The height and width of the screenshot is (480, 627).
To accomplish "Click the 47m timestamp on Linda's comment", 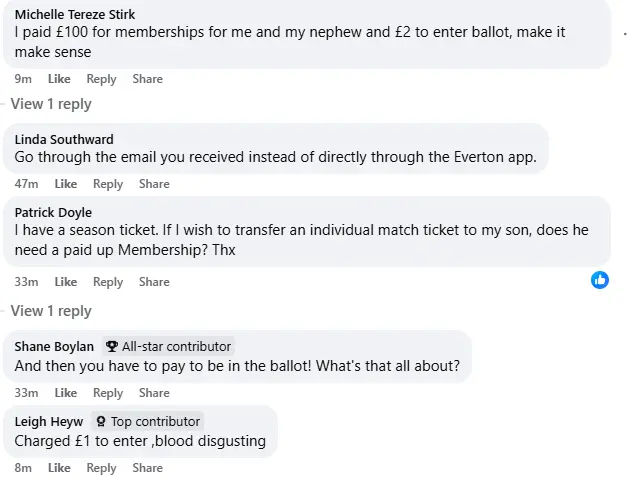I will 26,184.
